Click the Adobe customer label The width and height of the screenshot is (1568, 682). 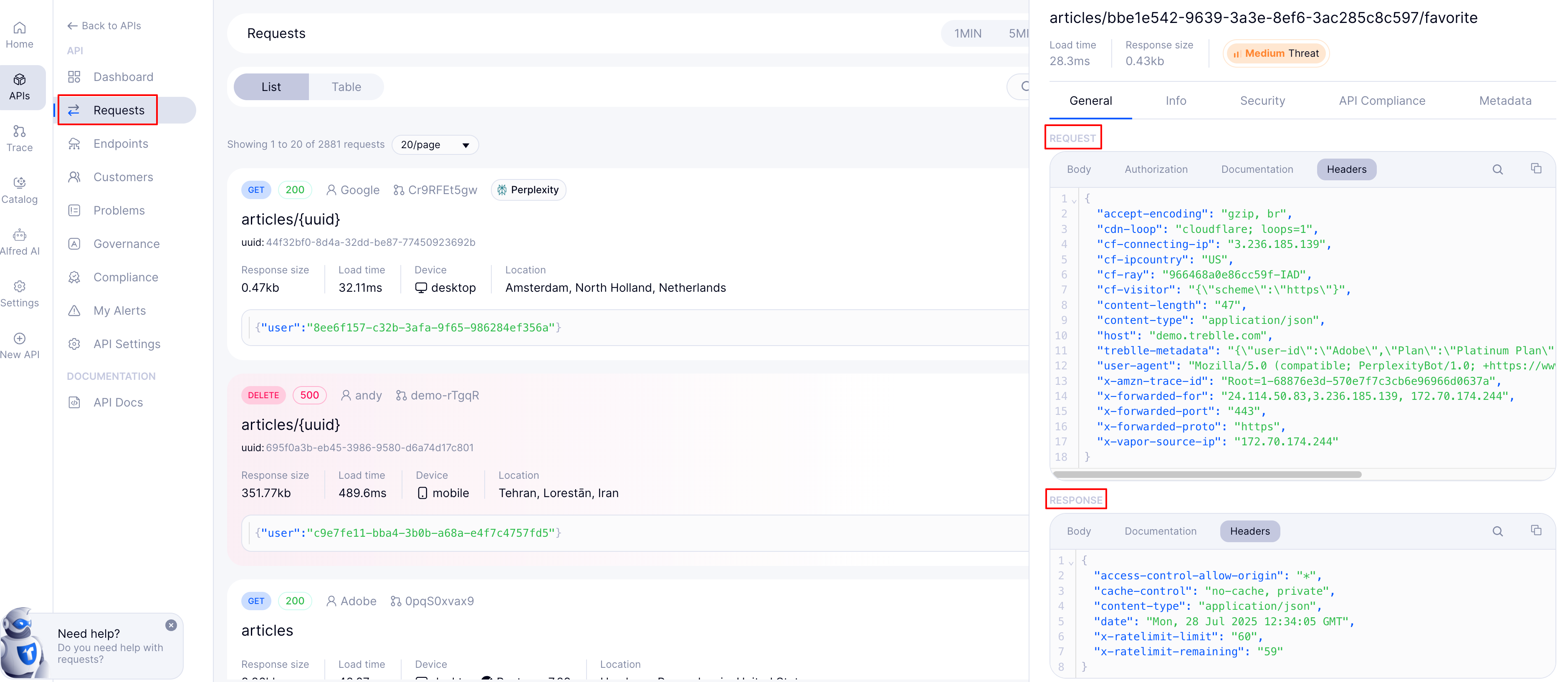coord(352,601)
